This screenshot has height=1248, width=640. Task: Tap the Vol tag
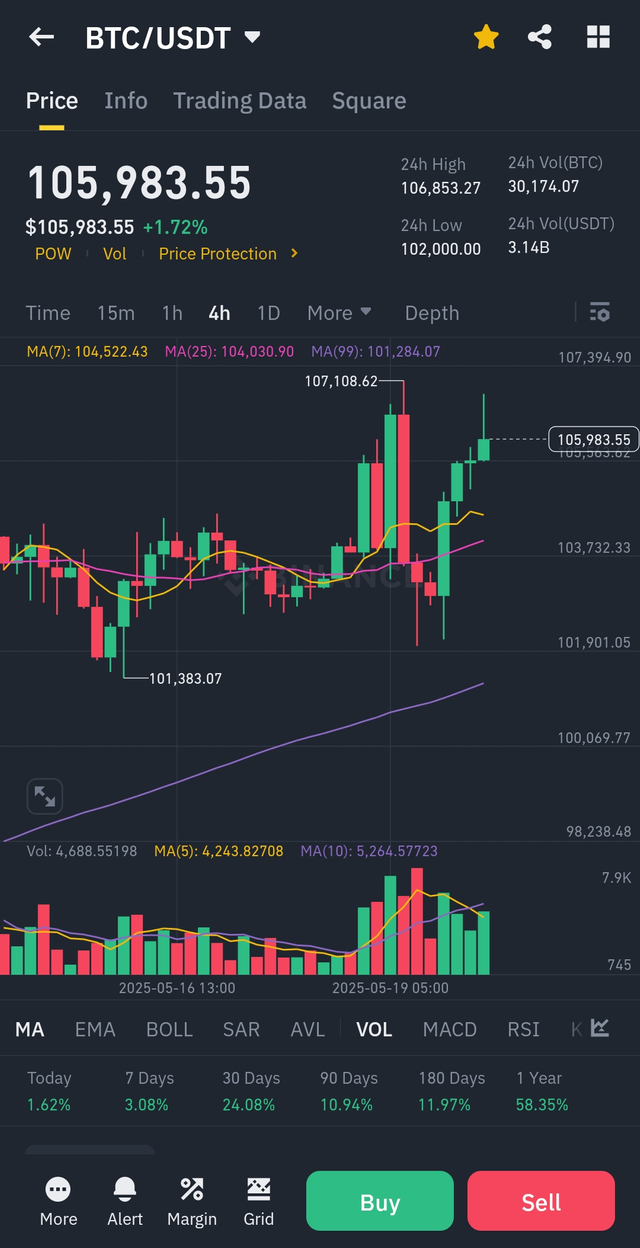click(115, 254)
